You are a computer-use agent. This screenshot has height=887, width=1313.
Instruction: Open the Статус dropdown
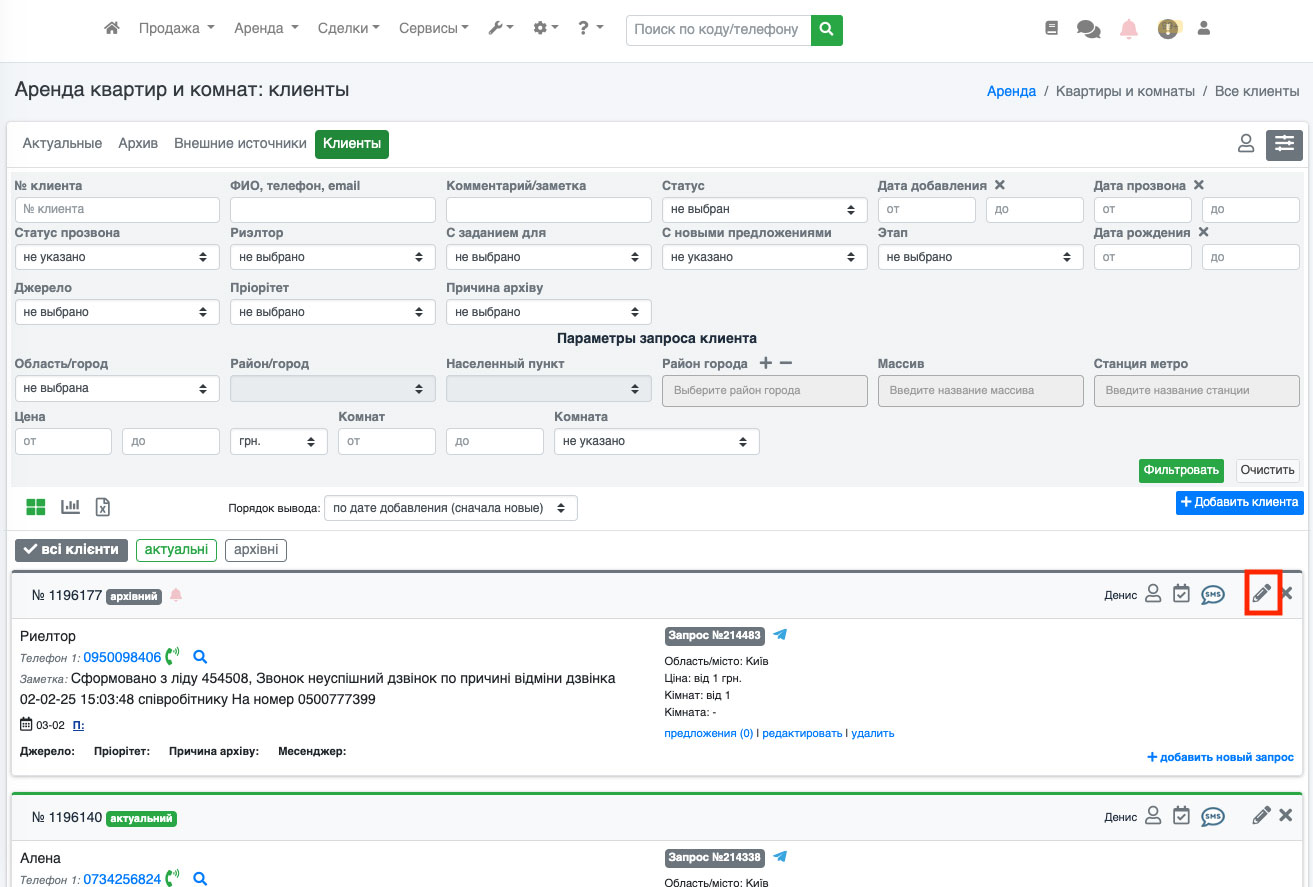(x=765, y=210)
